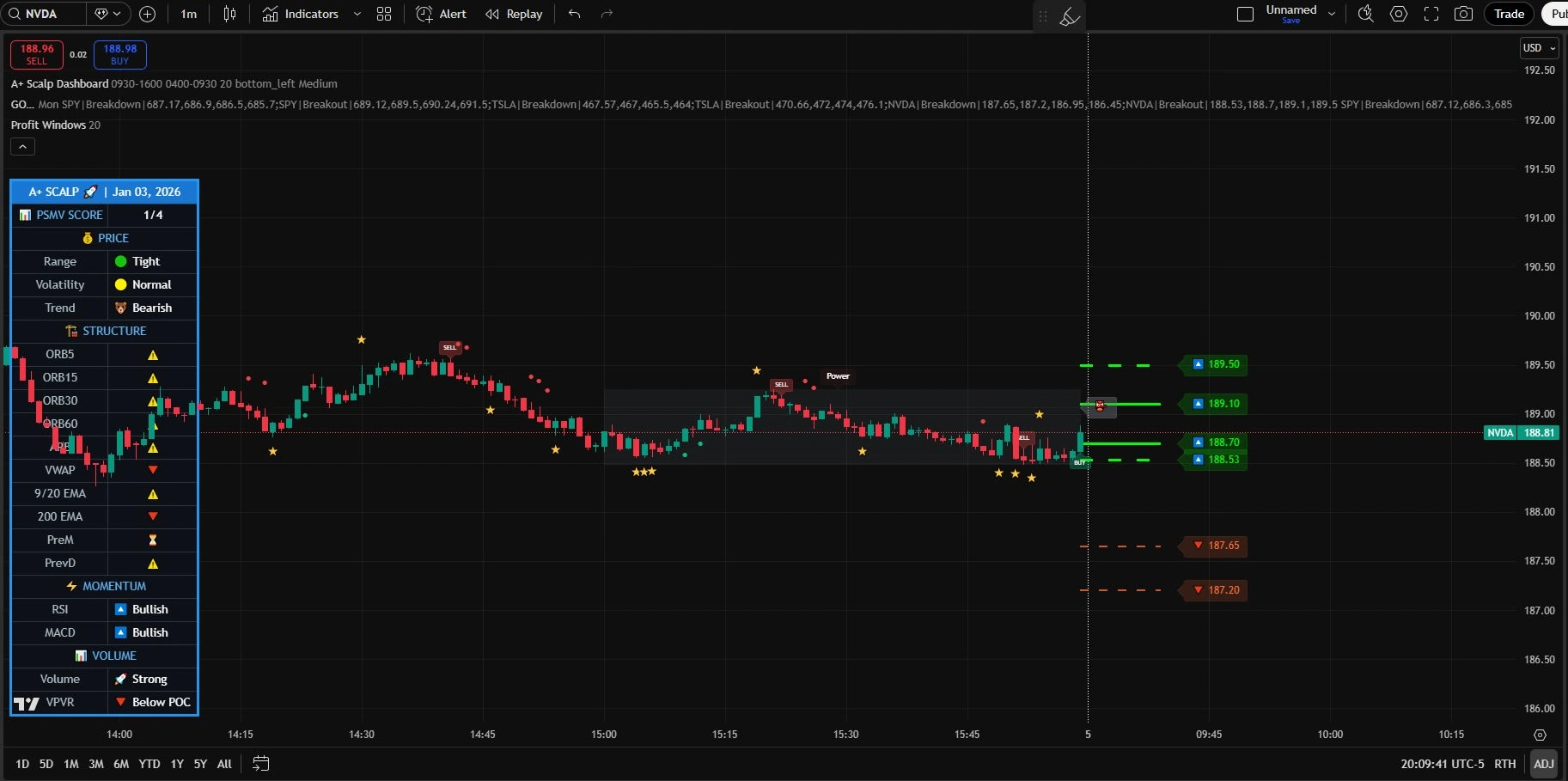This screenshot has height=781, width=1568.
Task: Open the layout setup square icon
Action: pyautogui.click(x=1245, y=14)
